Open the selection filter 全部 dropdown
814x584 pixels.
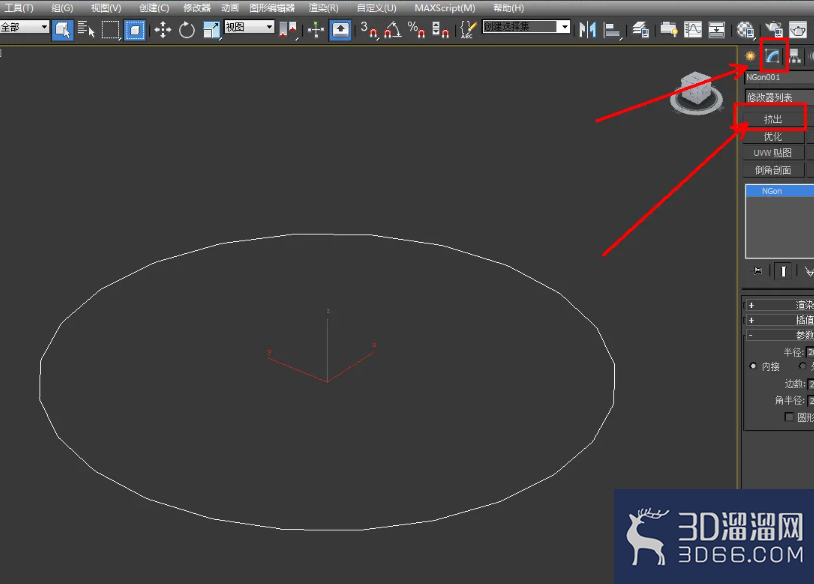click(x=24, y=27)
